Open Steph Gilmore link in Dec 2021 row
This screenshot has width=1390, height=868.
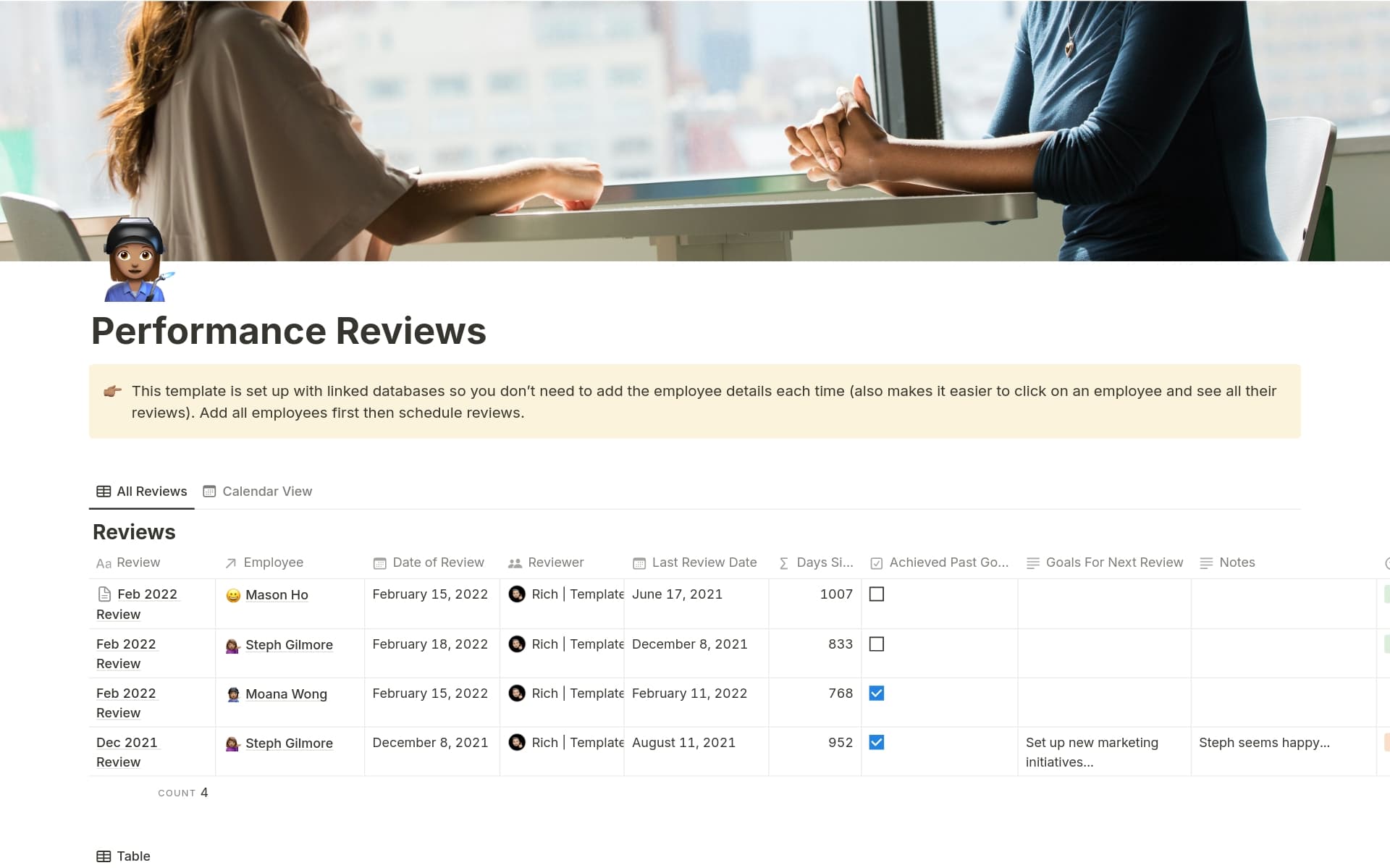(x=289, y=743)
